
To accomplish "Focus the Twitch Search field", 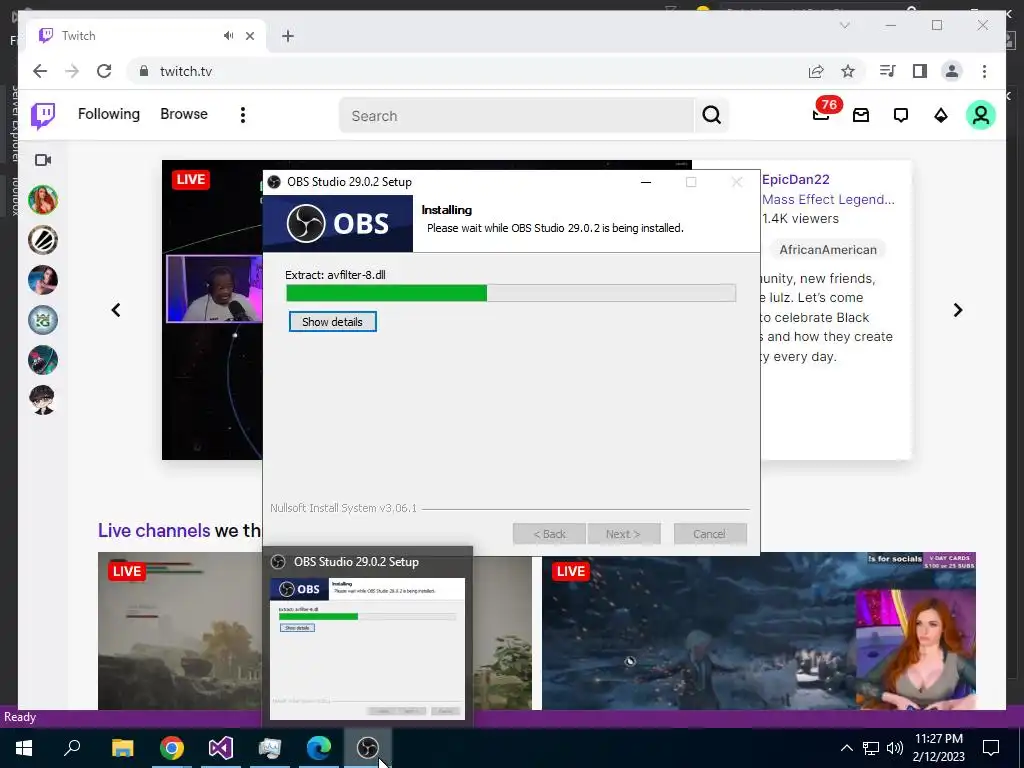I will click(516, 116).
